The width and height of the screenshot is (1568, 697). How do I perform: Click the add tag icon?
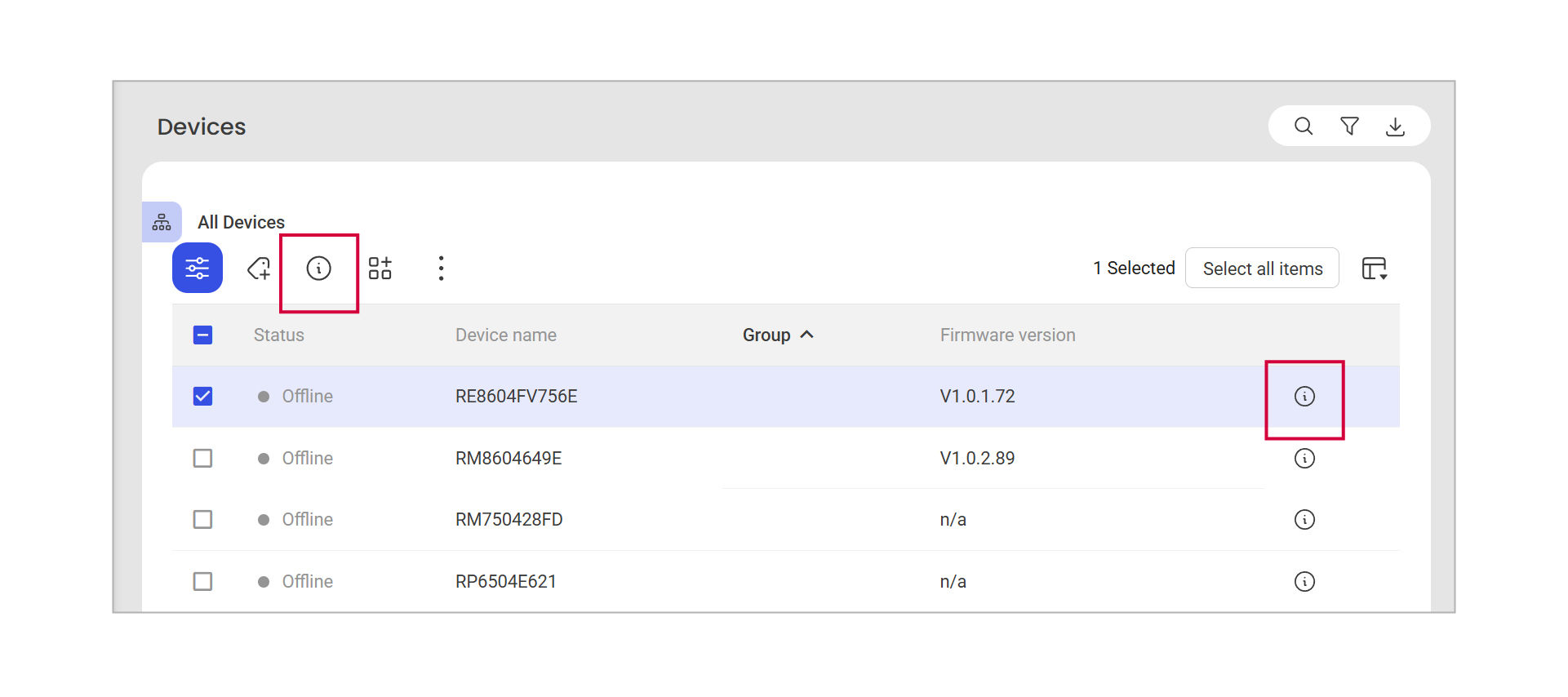(259, 268)
